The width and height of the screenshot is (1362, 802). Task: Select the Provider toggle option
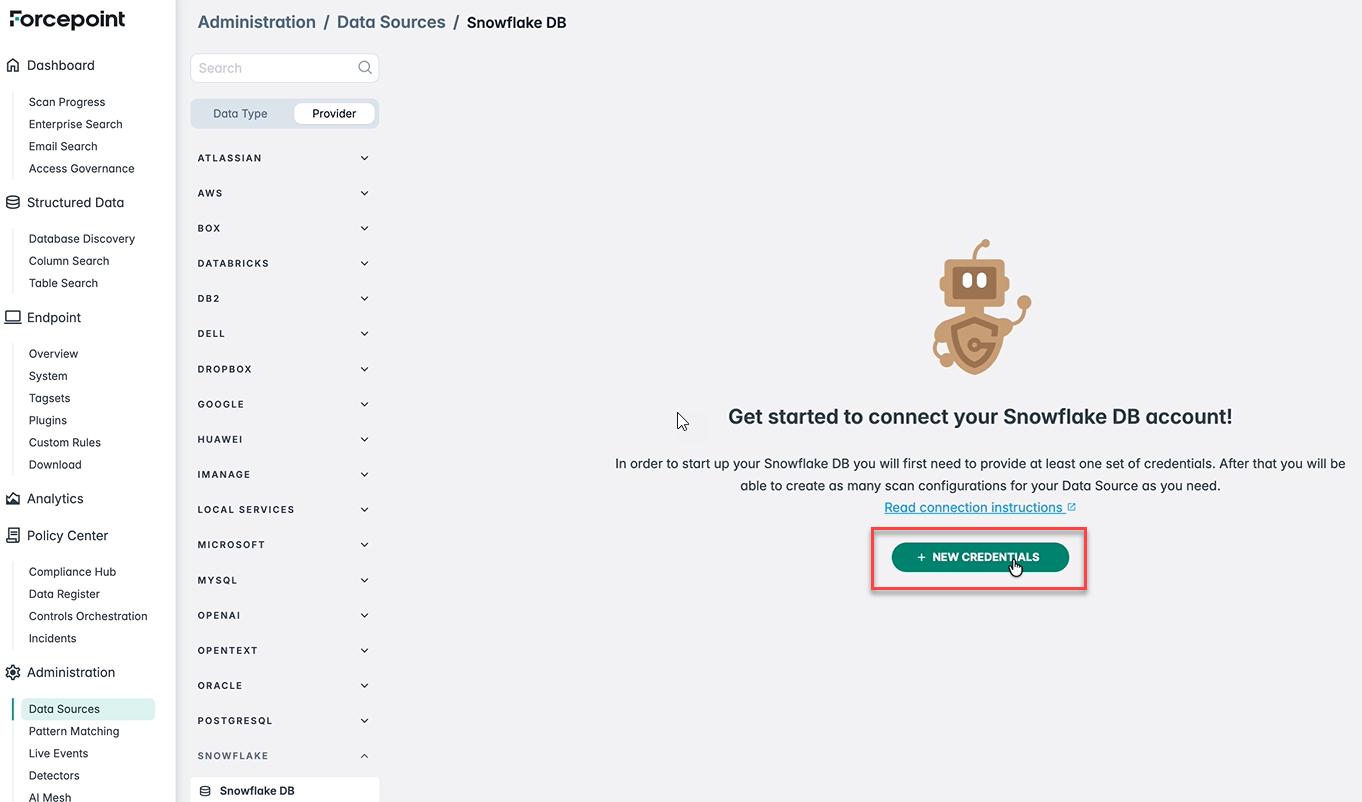(x=334, y=114)
